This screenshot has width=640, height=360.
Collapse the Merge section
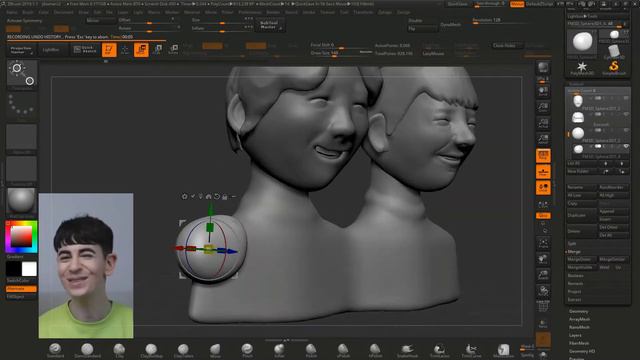tap(574, 252)
